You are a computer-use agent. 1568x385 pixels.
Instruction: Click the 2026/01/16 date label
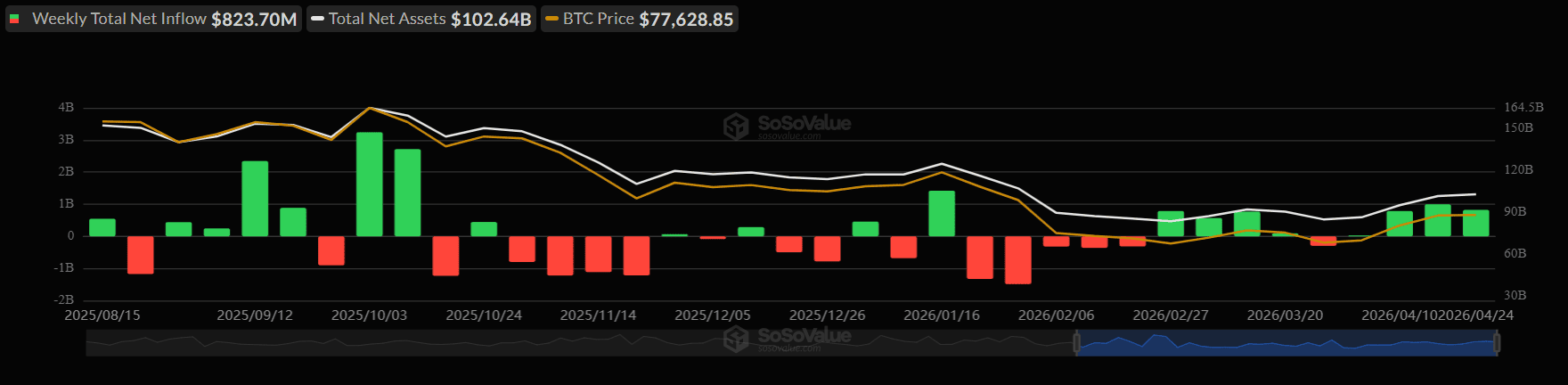point(942,315)
